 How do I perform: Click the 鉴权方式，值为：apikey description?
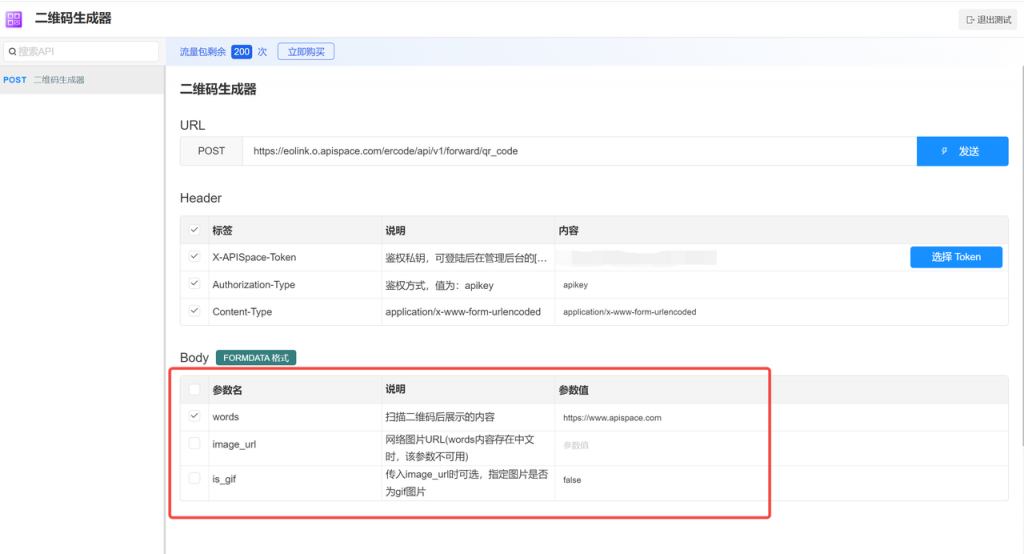point(439,285)
